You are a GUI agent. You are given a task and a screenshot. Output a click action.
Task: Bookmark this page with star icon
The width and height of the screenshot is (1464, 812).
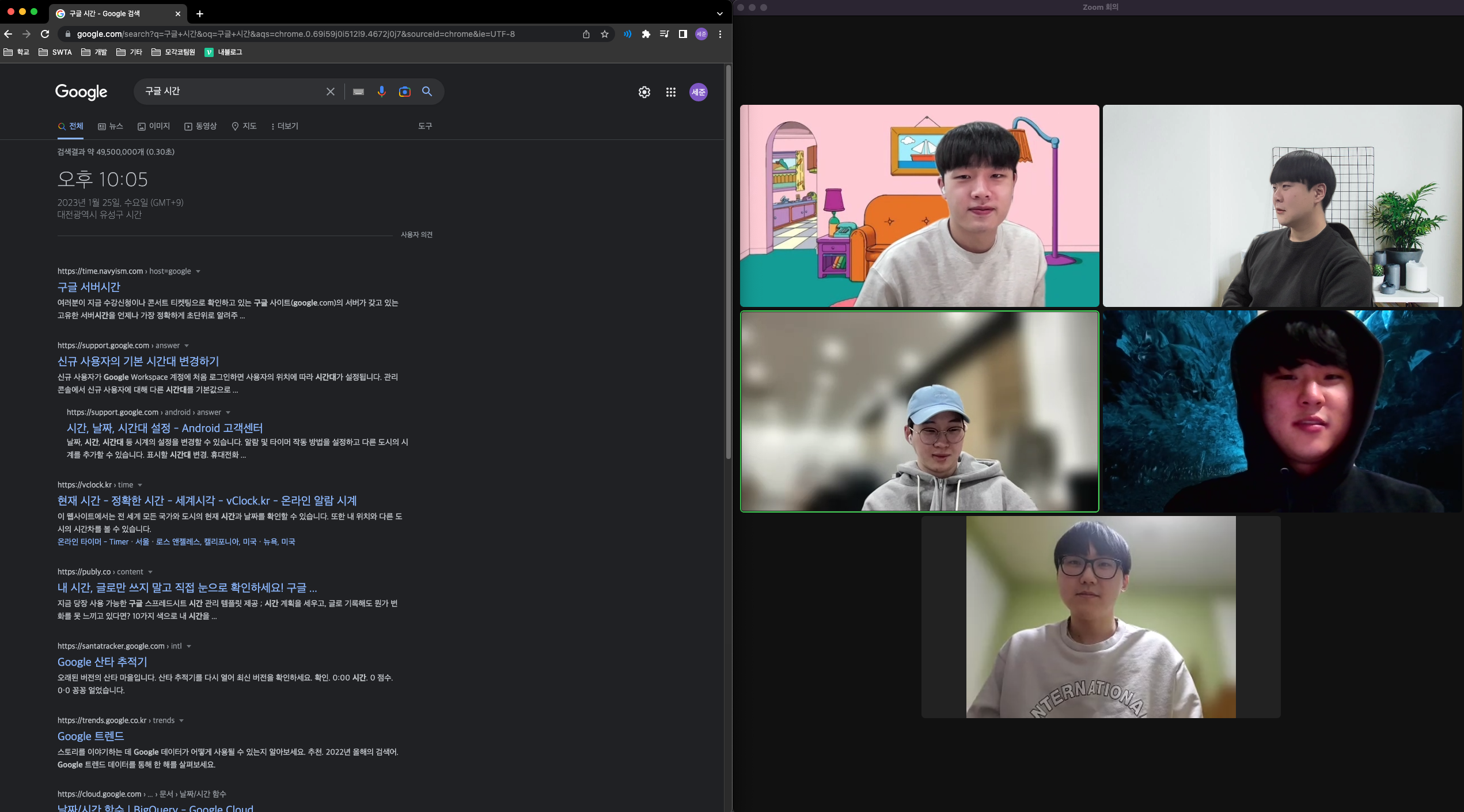click(x=605, y=34)
